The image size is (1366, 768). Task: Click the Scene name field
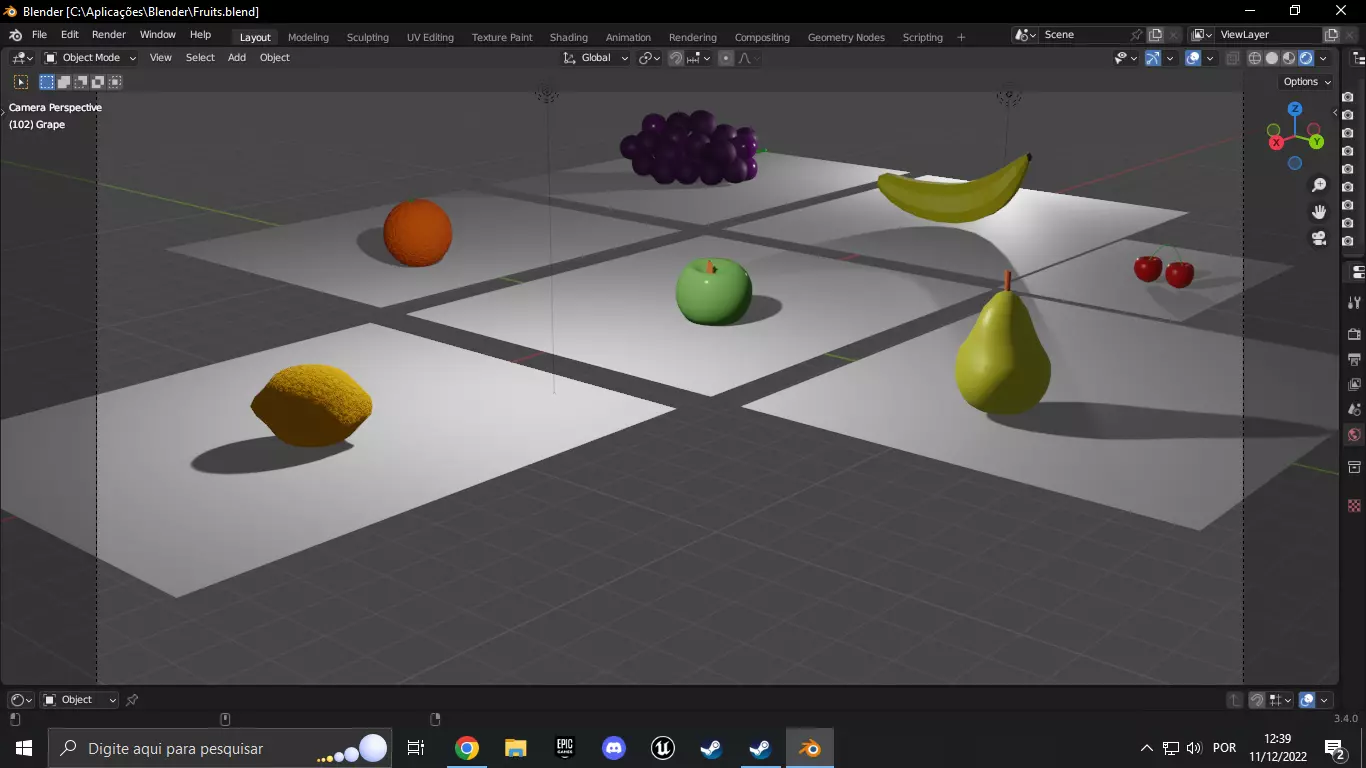tap(1085, 35)
